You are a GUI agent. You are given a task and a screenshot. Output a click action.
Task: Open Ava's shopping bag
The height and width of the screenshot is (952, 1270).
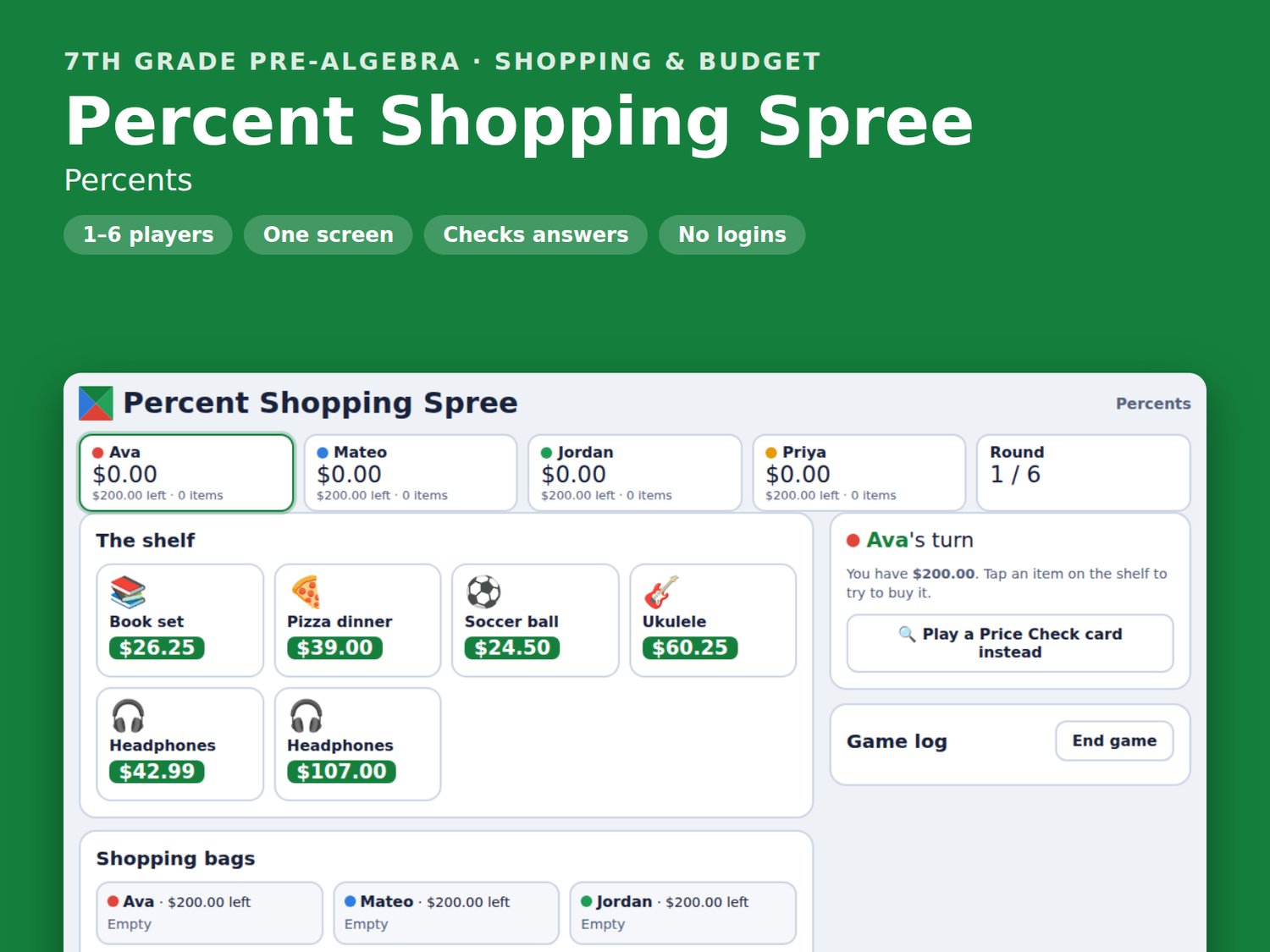pyautogui.click(x=210, y=912)
